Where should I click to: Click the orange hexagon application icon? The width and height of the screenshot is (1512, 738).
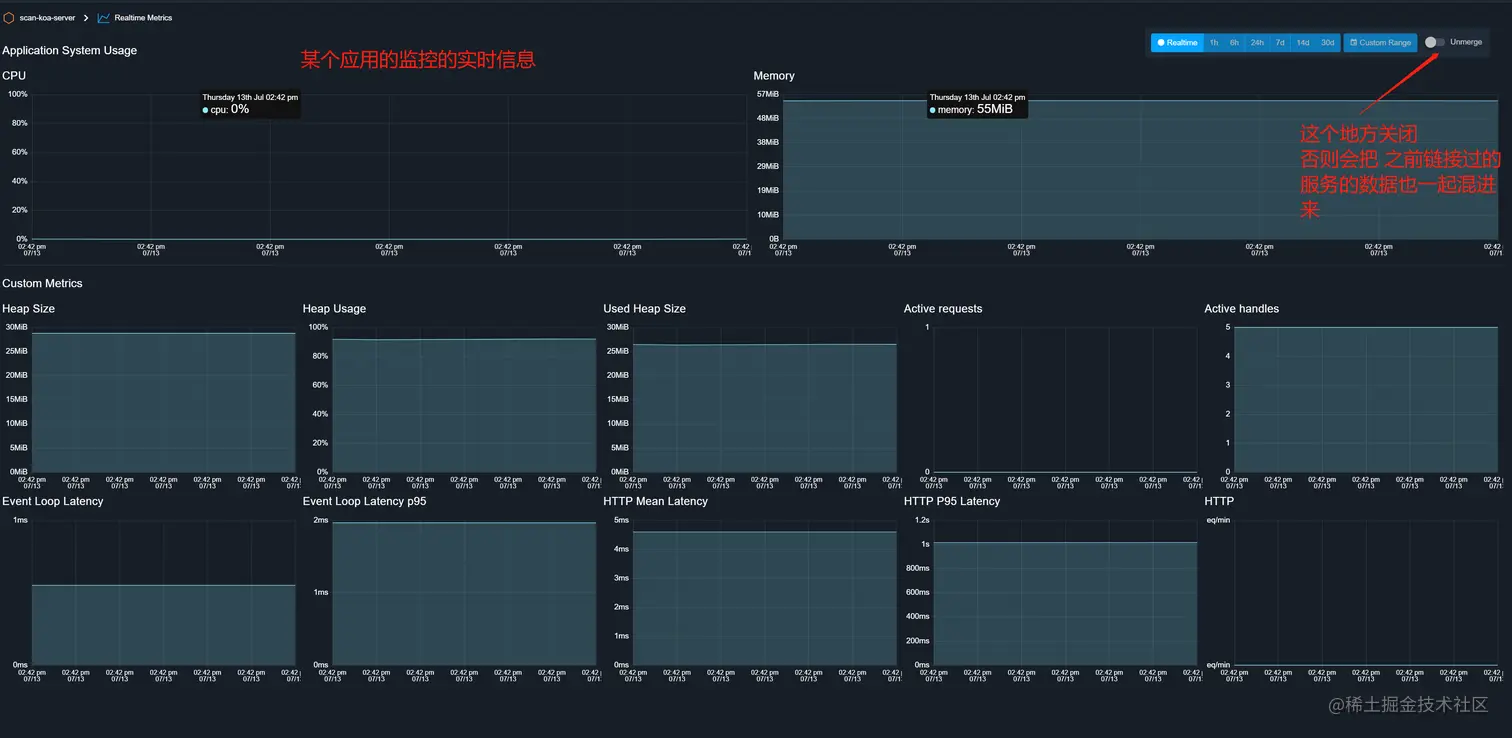(9, 18)
